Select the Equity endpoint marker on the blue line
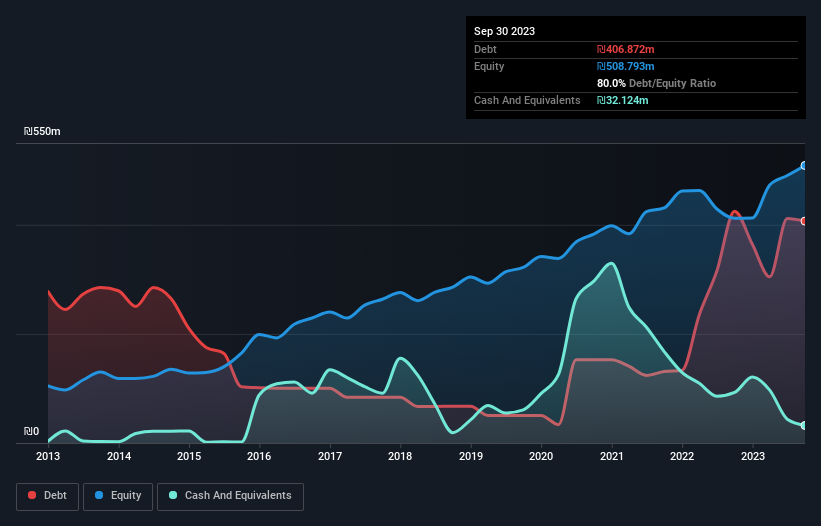Viewport: 821px width, 526px height. (804, 166)
